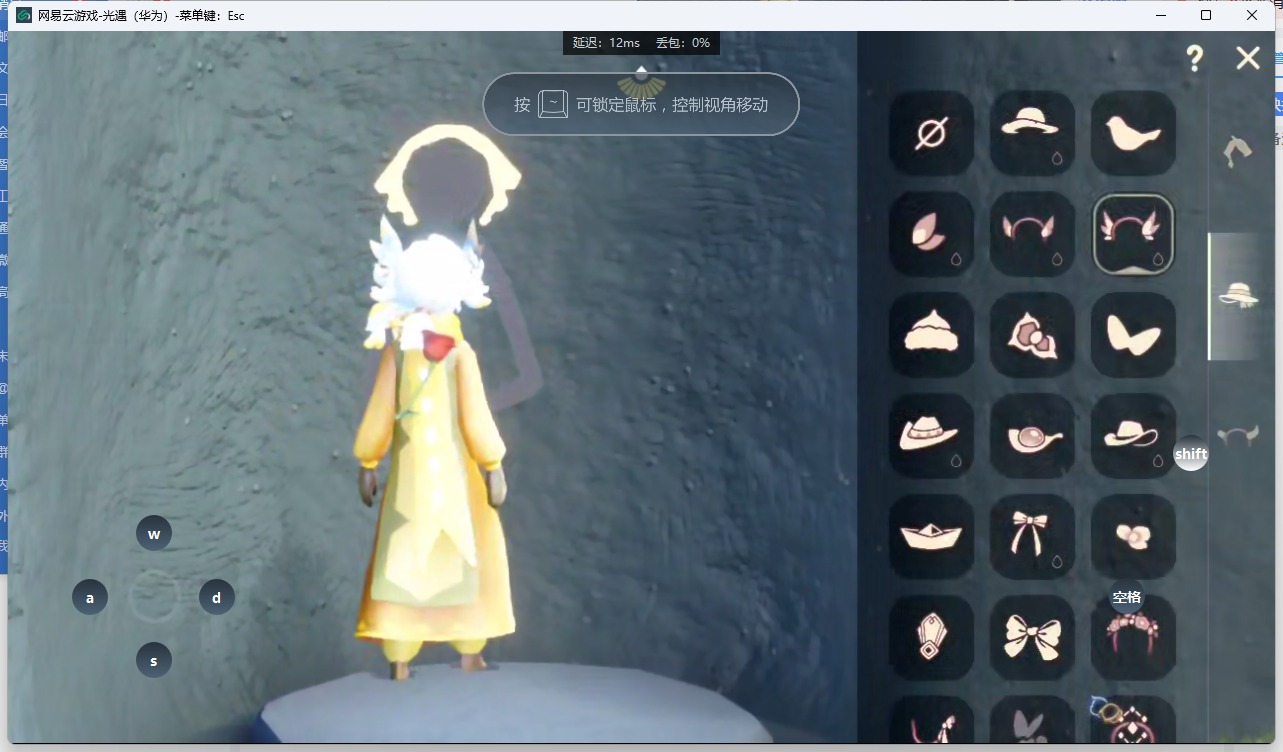This screenshot has height=752, width=1283.
Task: Click the mouse-lock hint banner
Action: tap(641, 104)
